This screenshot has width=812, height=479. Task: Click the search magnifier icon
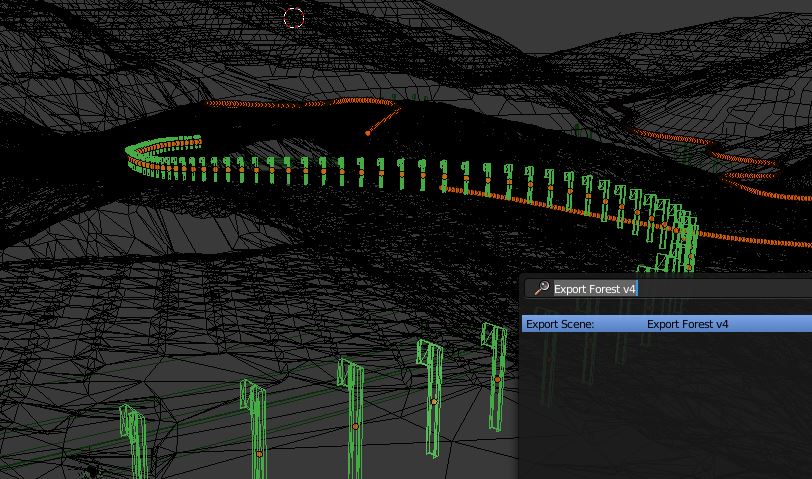click(542, 288)
